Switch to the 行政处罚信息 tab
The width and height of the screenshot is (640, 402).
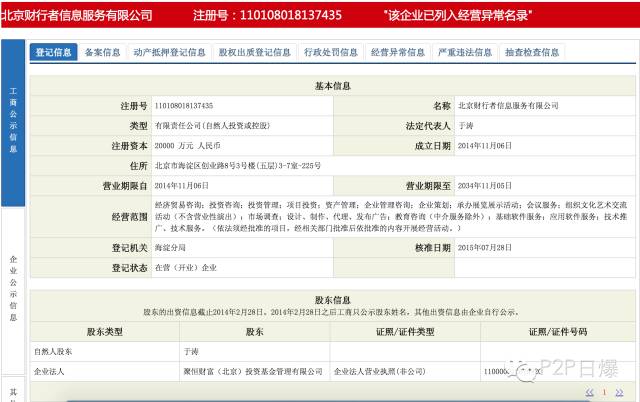331,52
